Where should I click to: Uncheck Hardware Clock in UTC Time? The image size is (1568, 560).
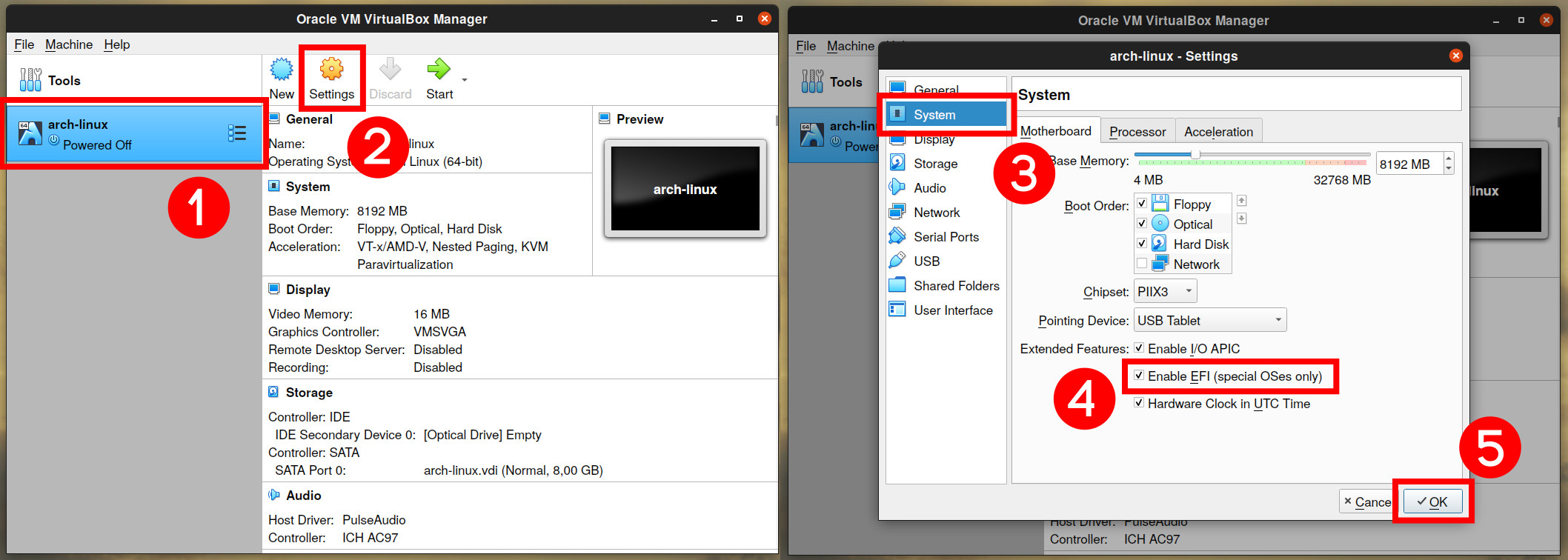(x=1140, y=403)
